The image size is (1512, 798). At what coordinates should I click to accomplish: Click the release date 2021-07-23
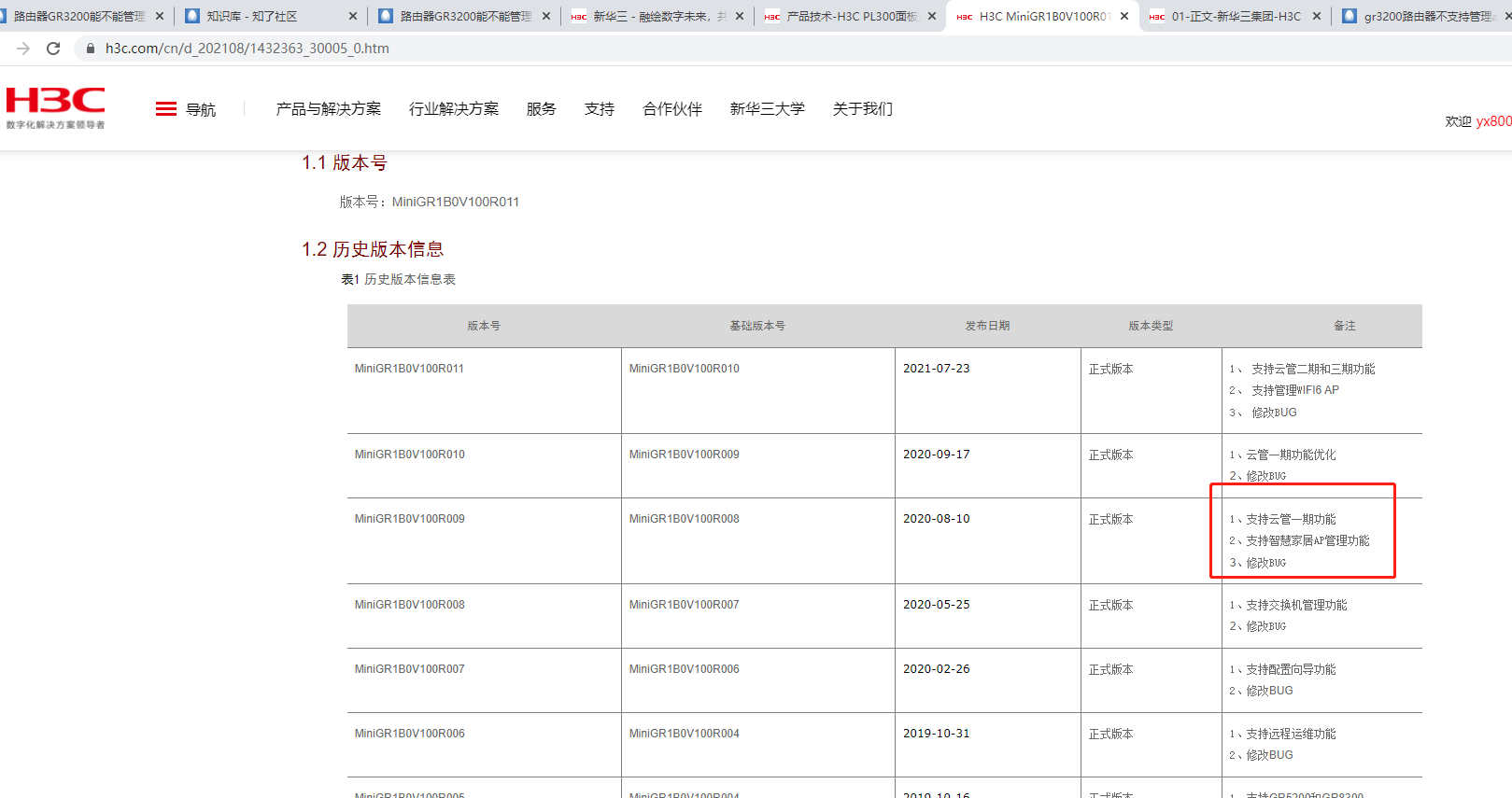point(937,369)
